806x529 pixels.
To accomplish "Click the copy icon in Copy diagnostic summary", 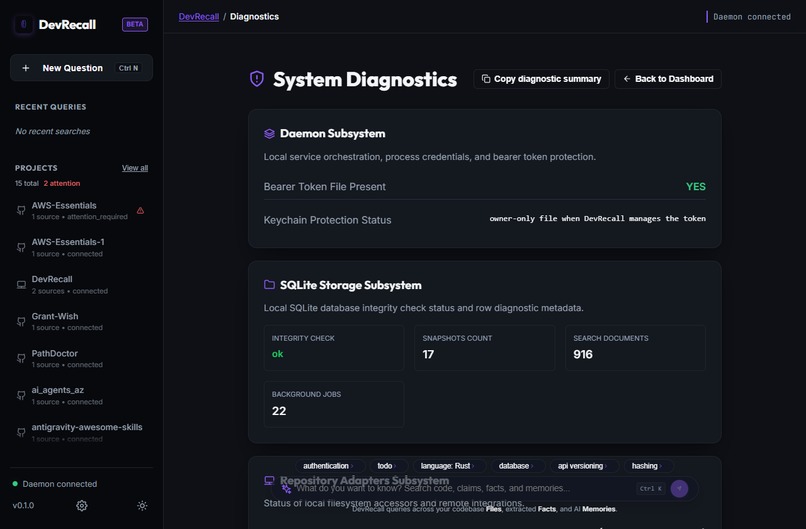I will tap(486, 79).
